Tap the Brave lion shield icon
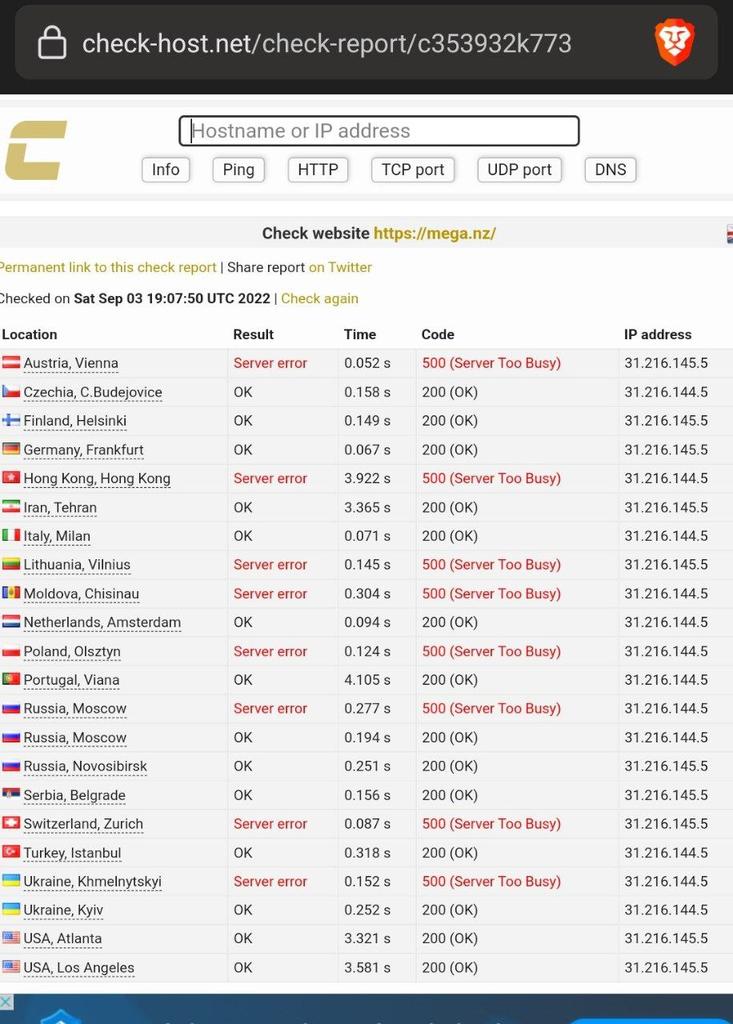Viewport: 733px width, 1024px height. click(x=674, y=42)
